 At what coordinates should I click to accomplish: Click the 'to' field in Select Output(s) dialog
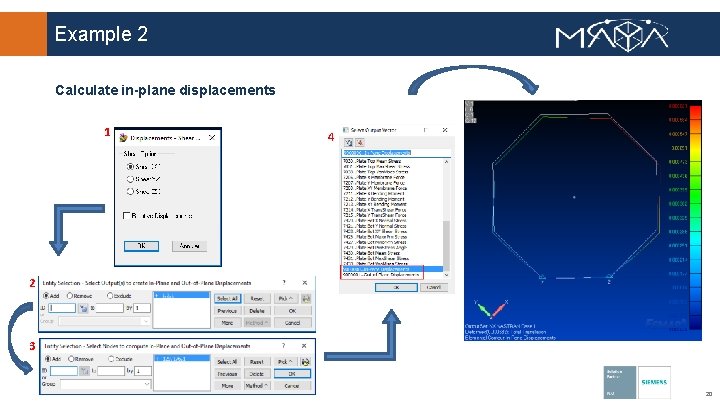(x=109, y=308)
